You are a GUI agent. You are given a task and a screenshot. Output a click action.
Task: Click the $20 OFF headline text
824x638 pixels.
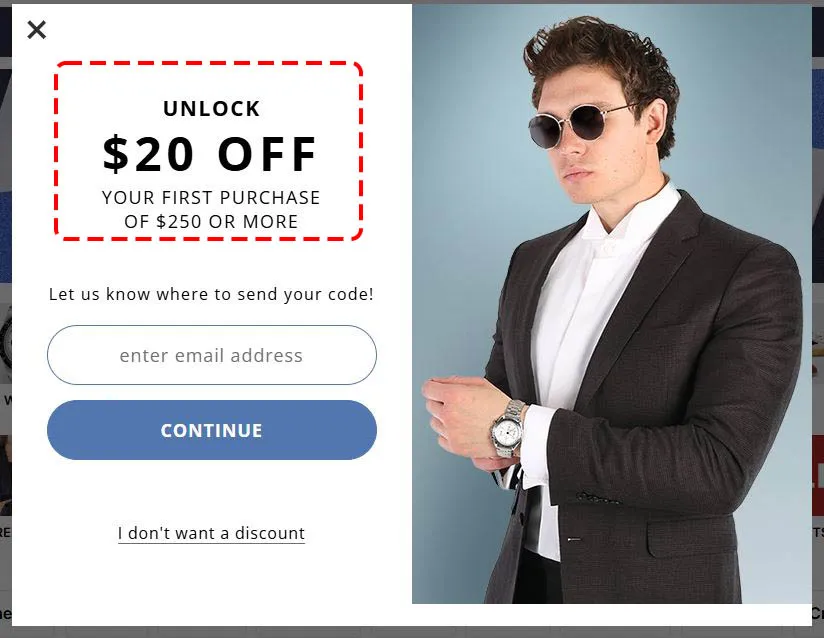click(x=209, y=153)
